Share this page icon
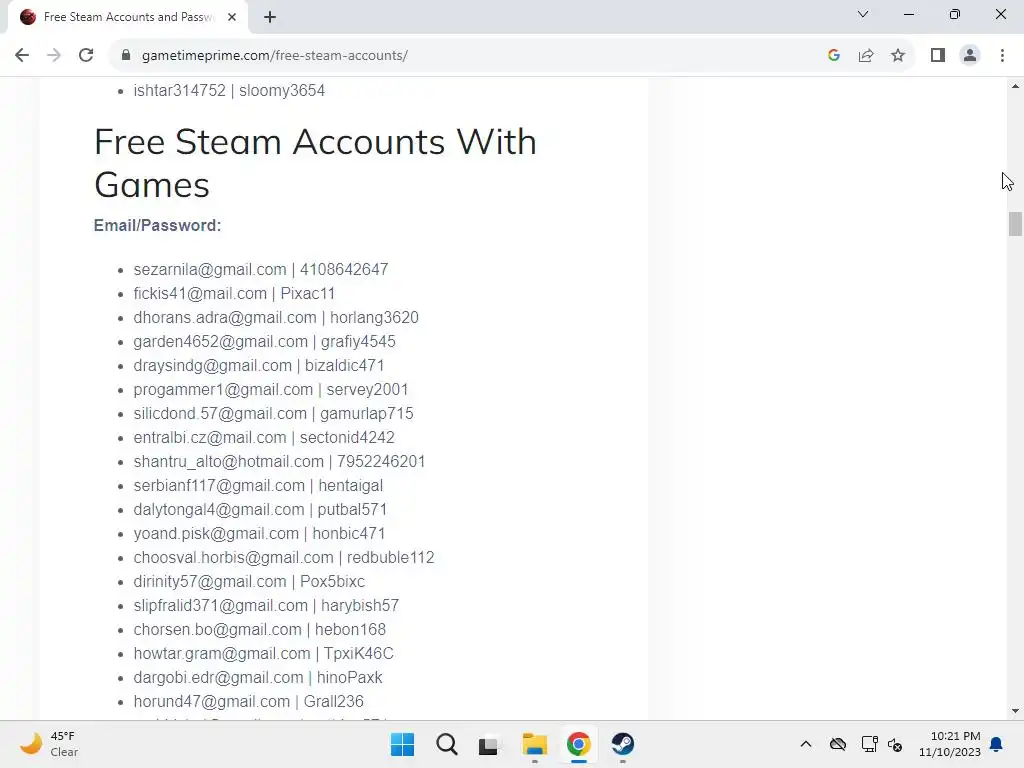Image resolution: width=1024 pixels, height=768 pixels. click(866, 56)
